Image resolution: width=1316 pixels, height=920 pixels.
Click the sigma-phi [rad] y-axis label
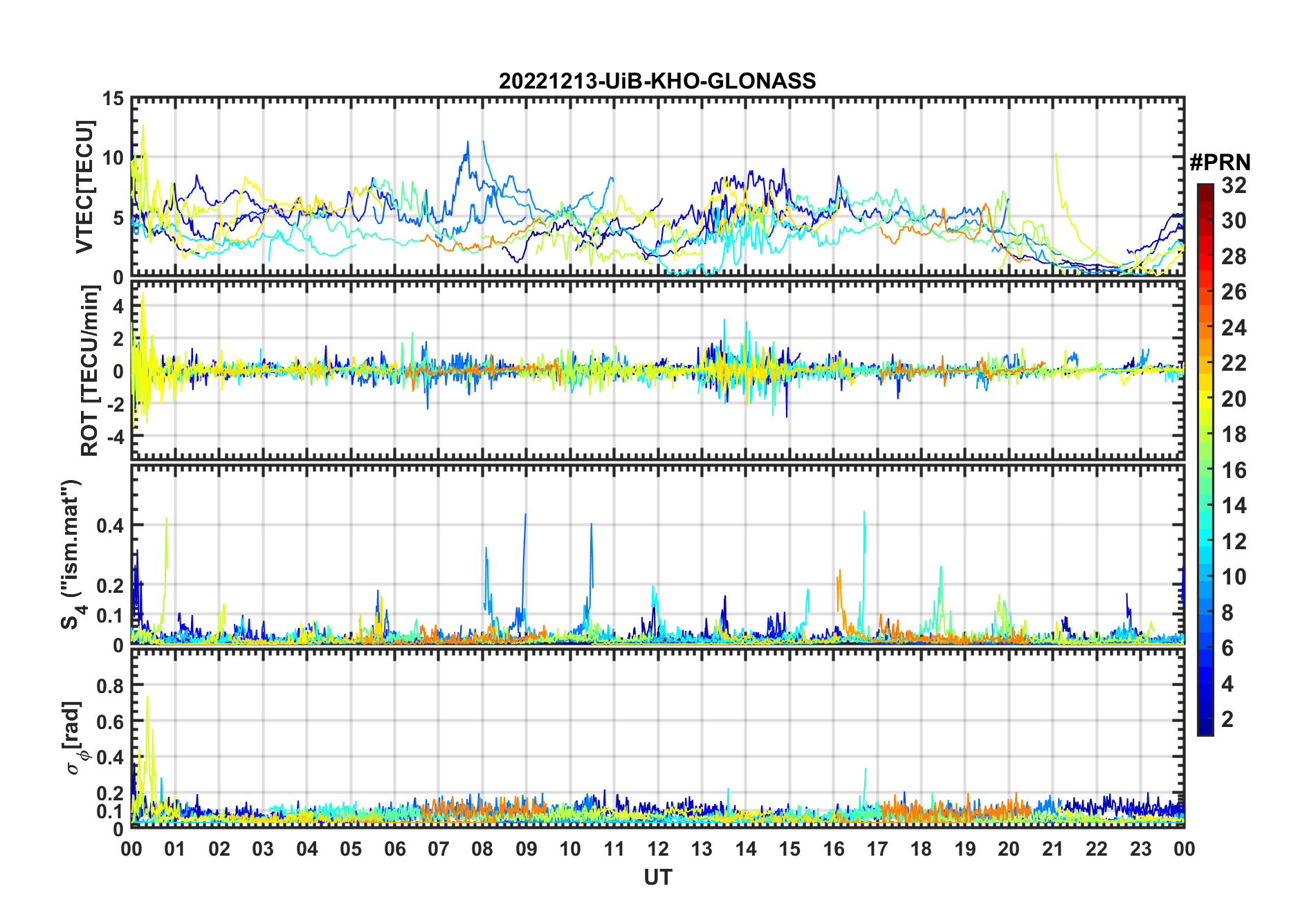73,738
